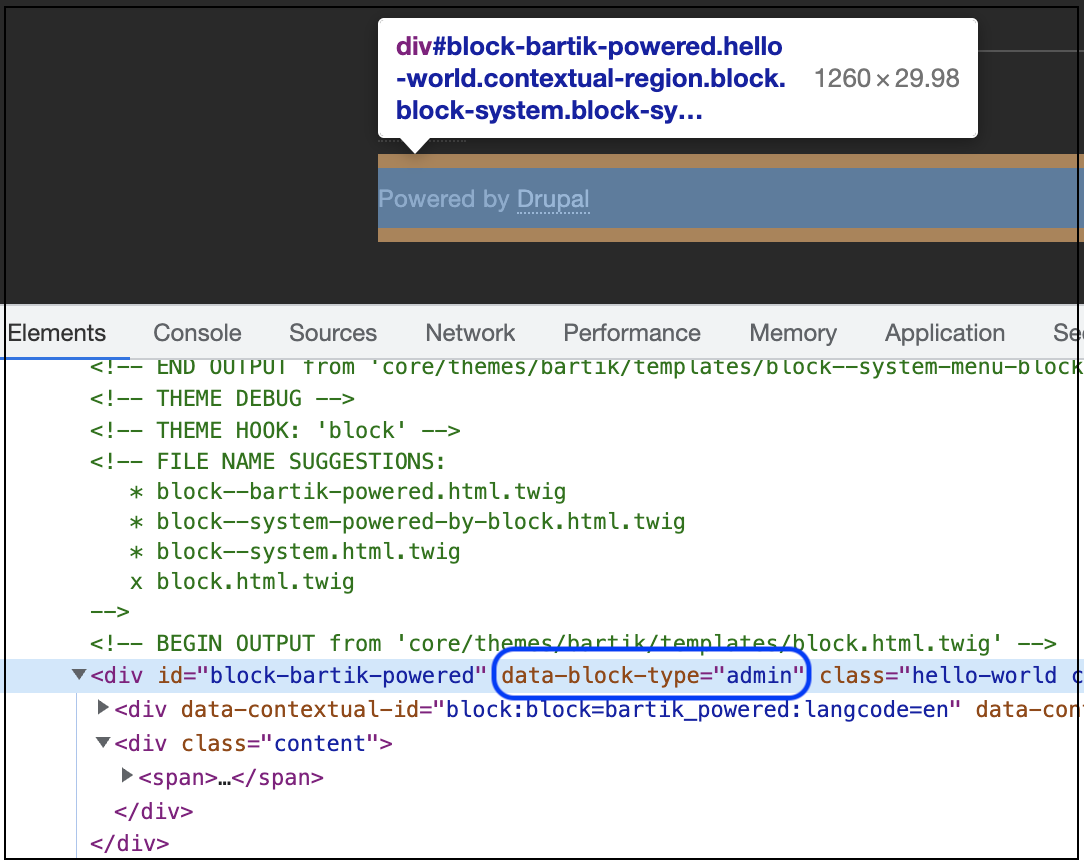Click the block--system-powered-by-block.html.twig suggestion line
The image size is (1084, 862).
pyautogui.click(x=420, y=521)
